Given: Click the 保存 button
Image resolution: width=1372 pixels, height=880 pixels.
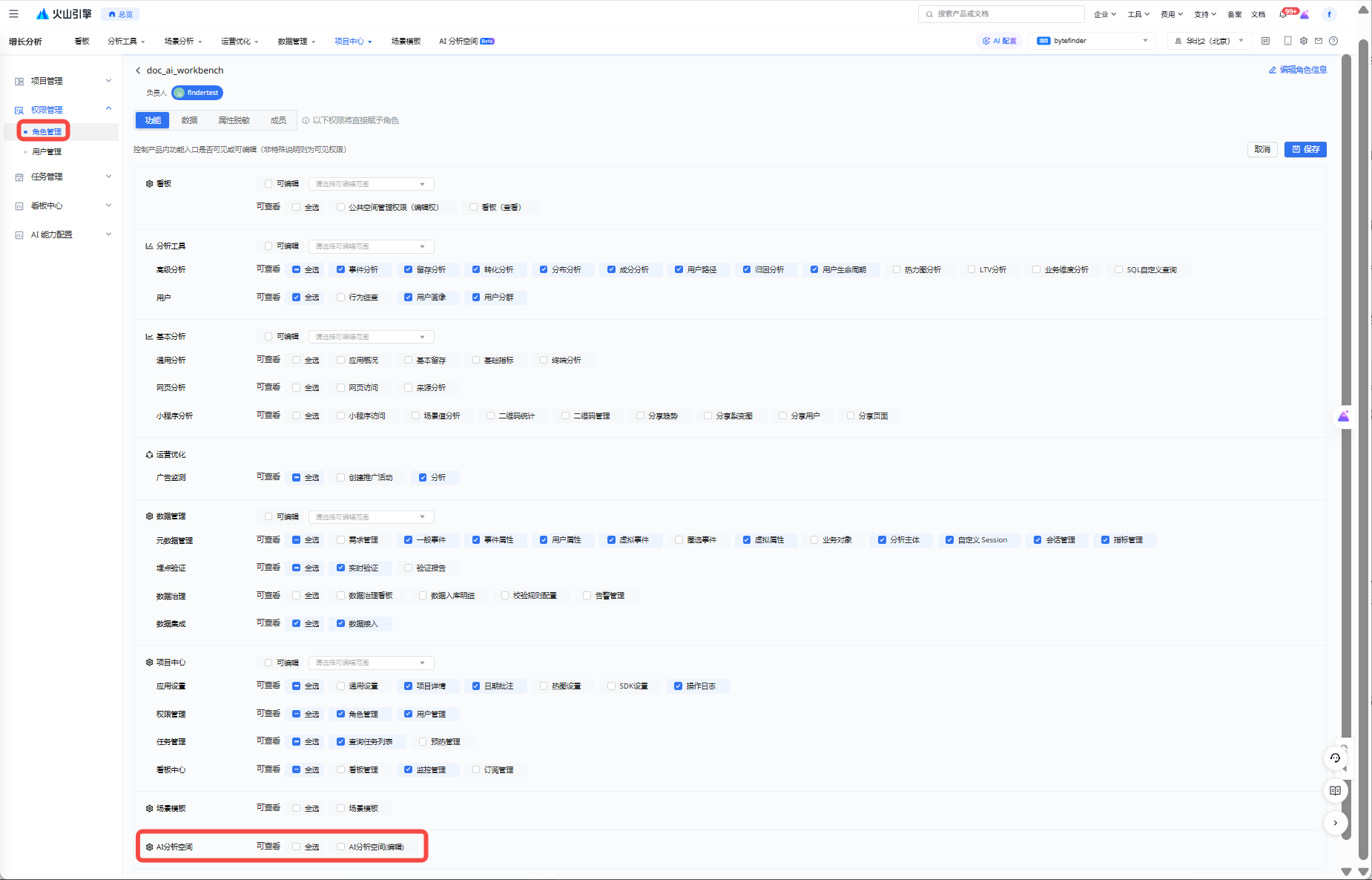Looking at the screenshot, I should tap(1305, 149).
